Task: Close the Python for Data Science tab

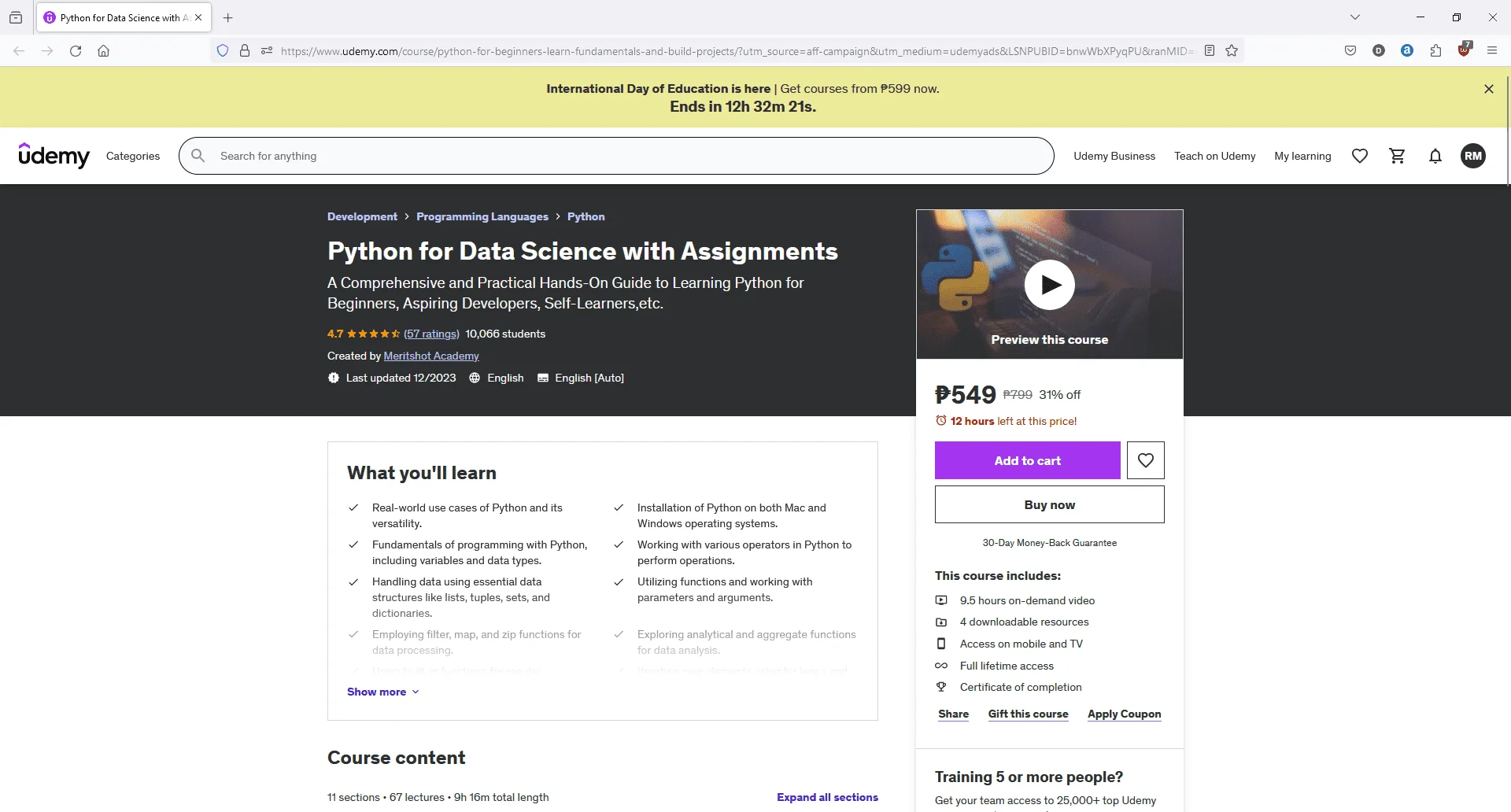Action: coord(198,17)
